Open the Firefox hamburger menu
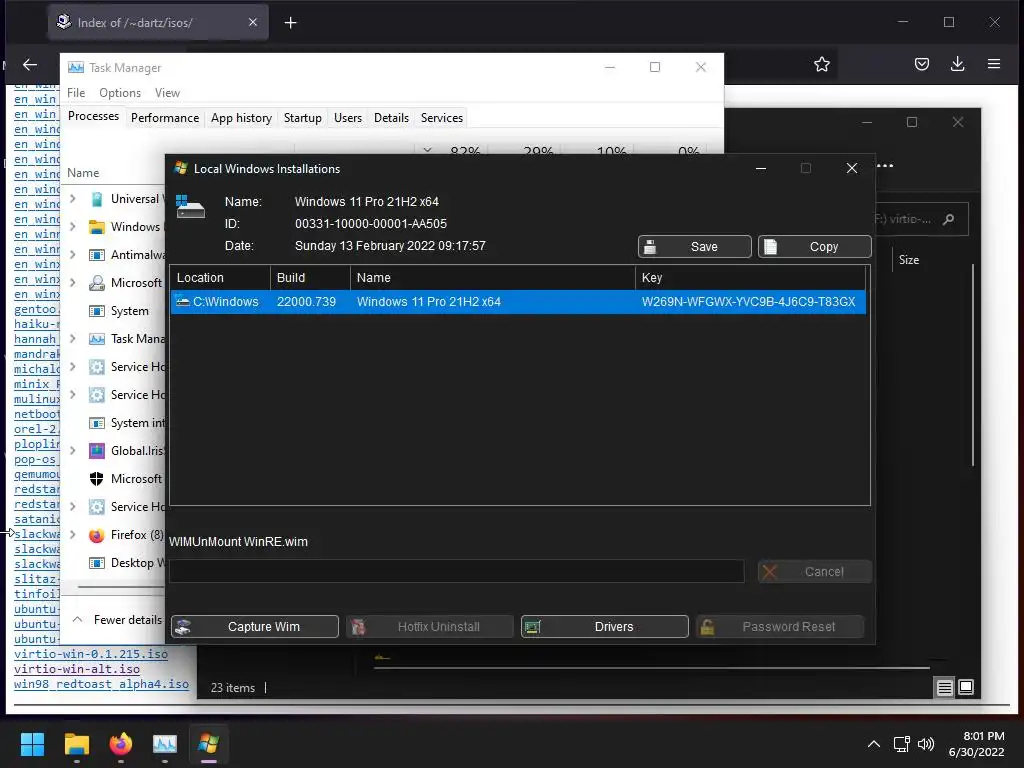The height and width of the screenshot is (768, 1024). point(994,64)
